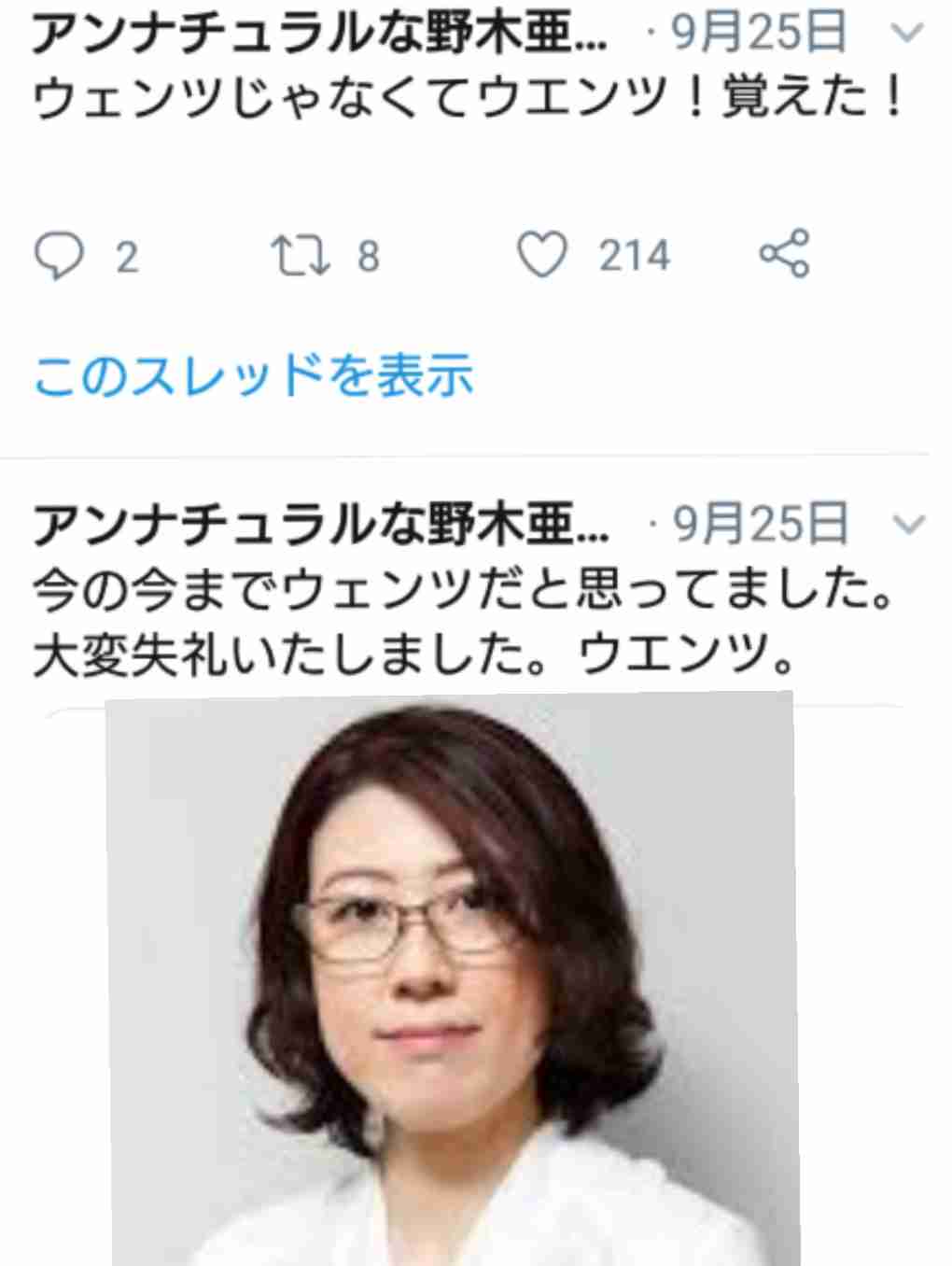Click the divider between the two tweets
Screen dimensions: 952x1266
(x=476, y=457)
